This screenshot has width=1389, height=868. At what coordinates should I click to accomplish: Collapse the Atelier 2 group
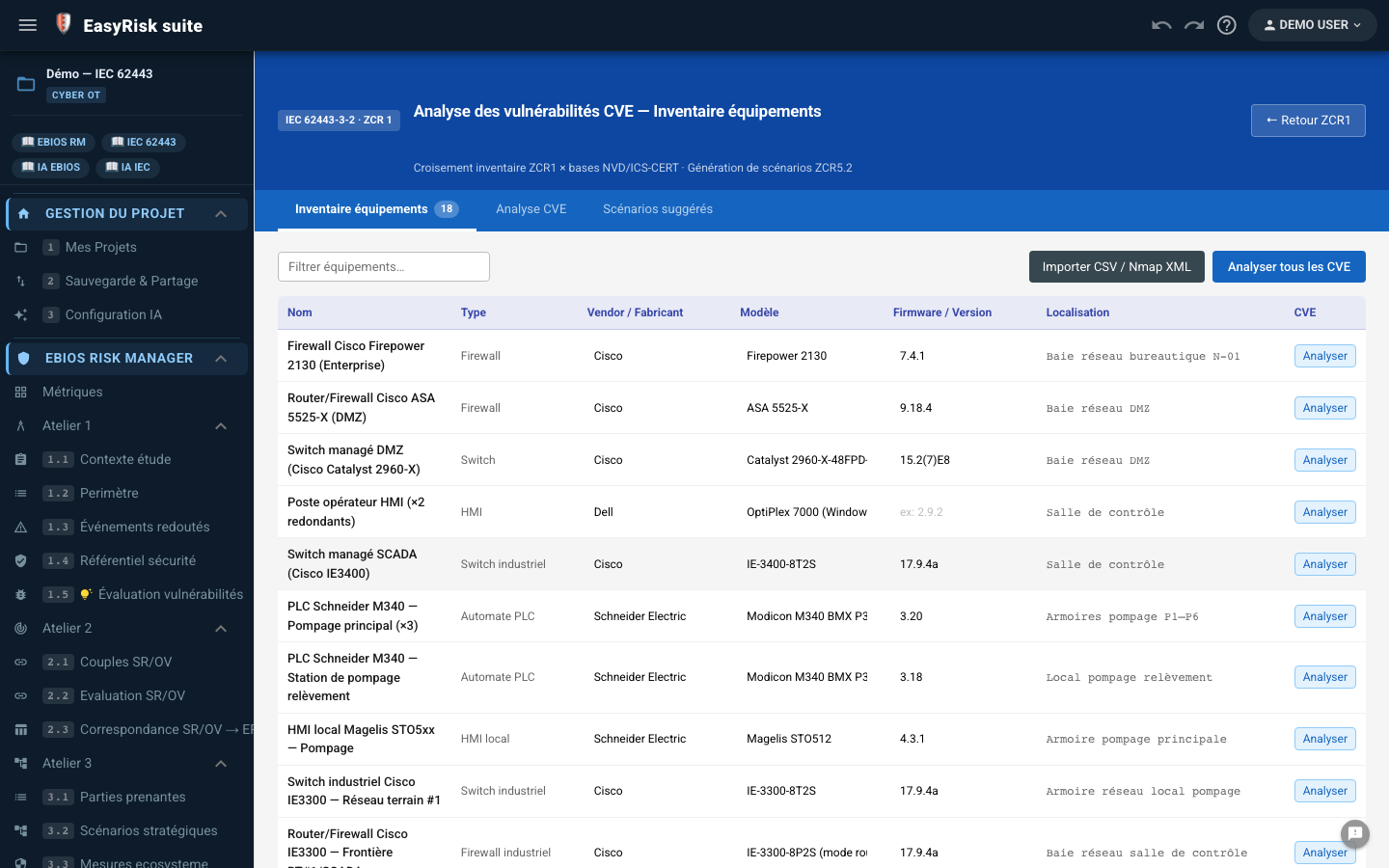coord(221,629)
